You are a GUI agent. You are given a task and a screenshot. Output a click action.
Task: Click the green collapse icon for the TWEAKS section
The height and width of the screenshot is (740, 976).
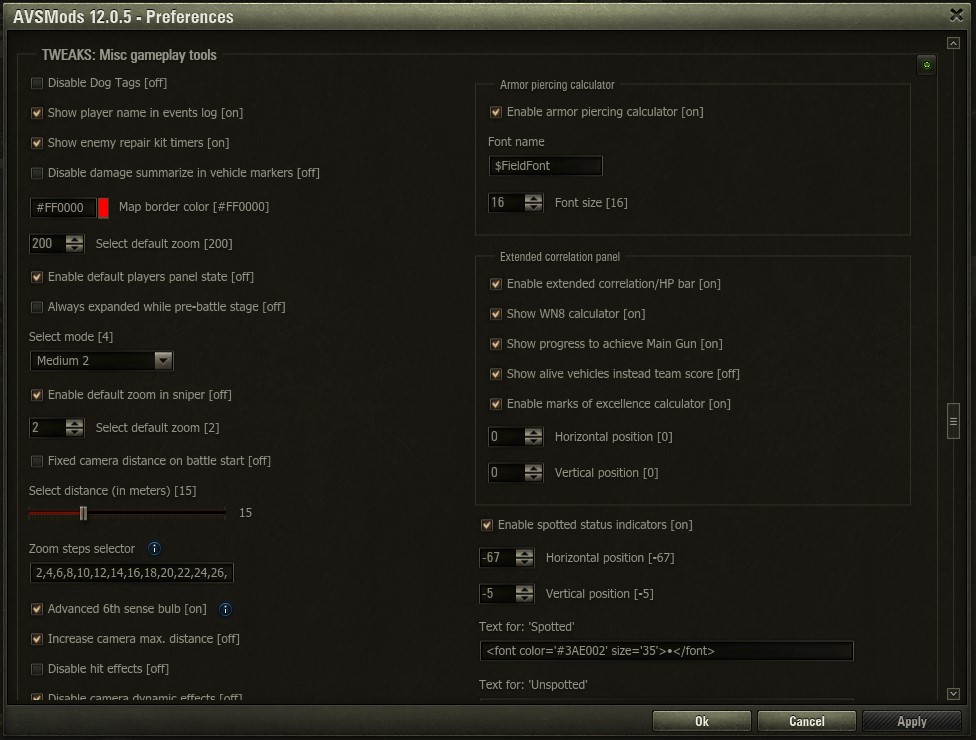[x=927, y=66]
